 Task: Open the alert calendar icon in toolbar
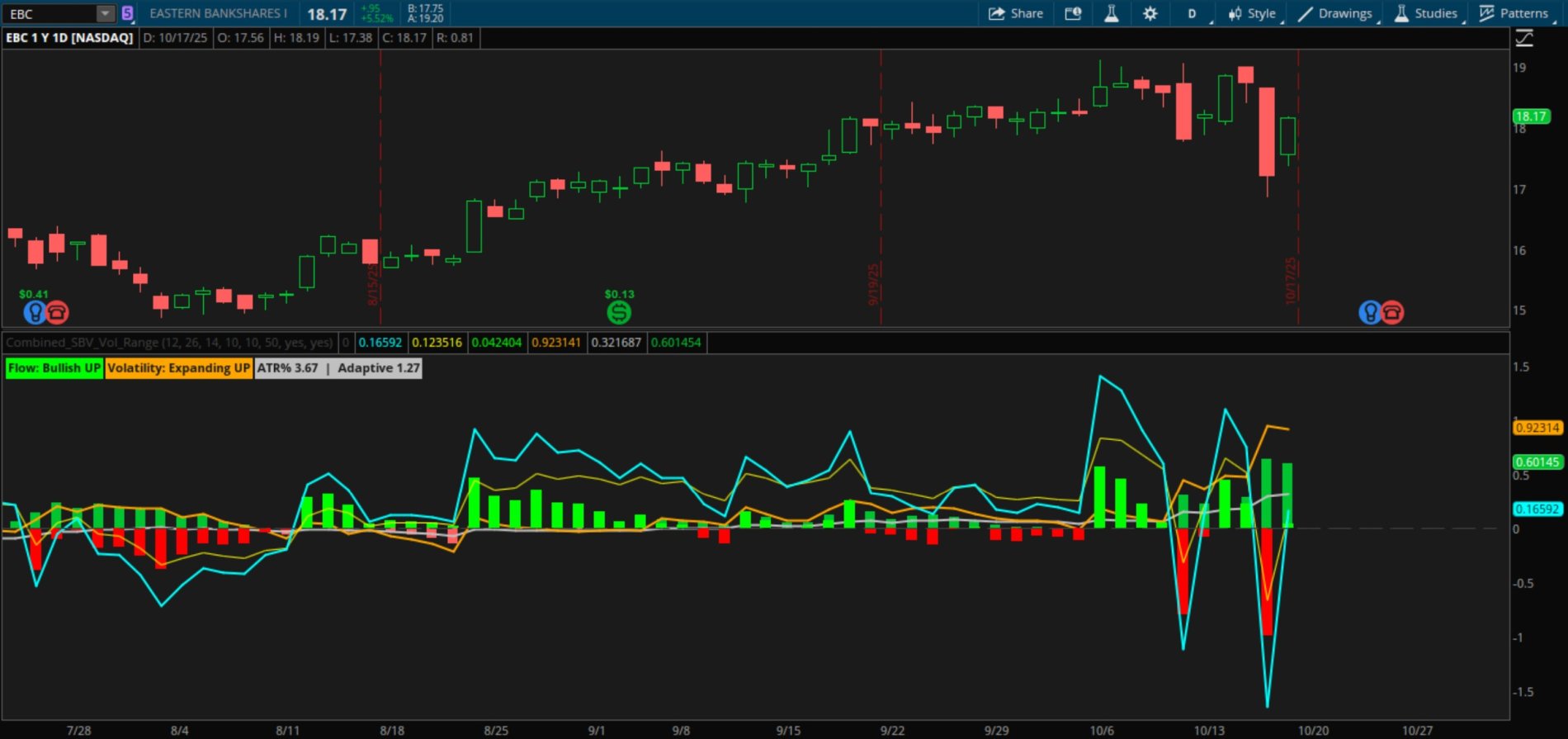(x=1073, y=13)
